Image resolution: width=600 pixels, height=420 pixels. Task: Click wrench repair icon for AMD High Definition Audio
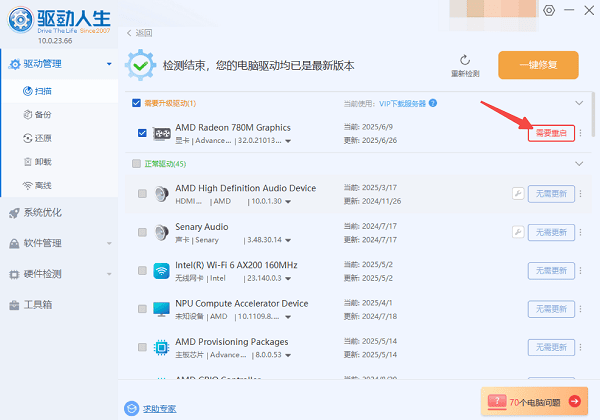pyautogui.click(x=518, y=194)
